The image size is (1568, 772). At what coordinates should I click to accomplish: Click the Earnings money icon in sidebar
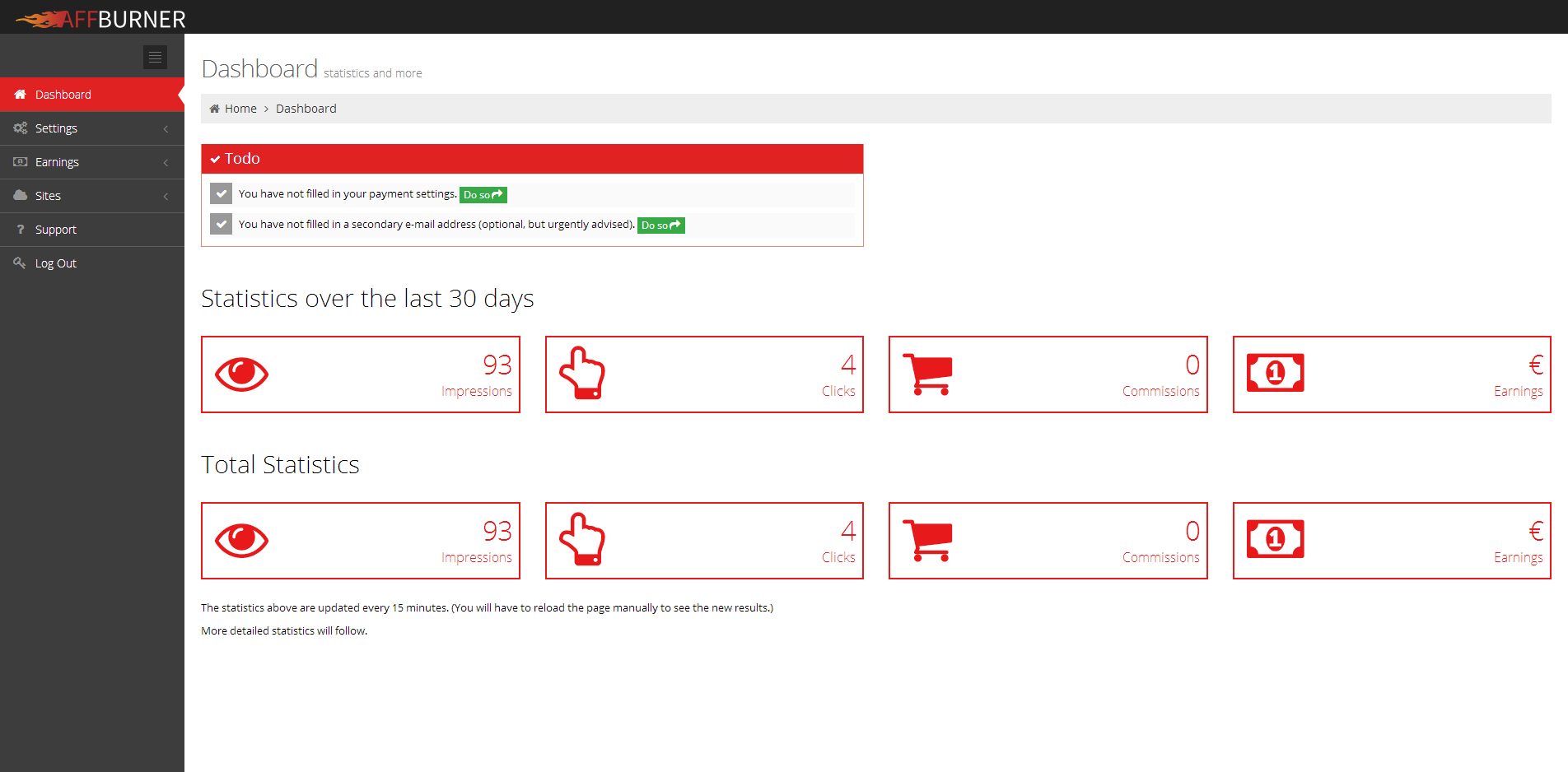[21, 162]
